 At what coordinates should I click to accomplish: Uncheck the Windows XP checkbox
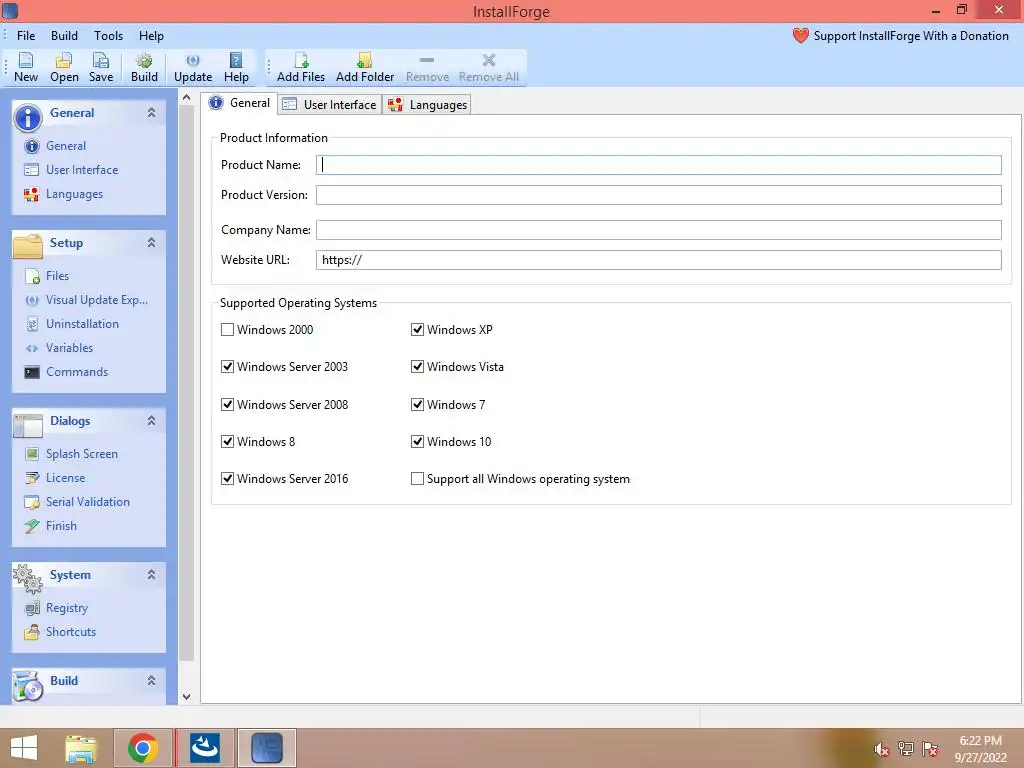(x=417, y=330)
